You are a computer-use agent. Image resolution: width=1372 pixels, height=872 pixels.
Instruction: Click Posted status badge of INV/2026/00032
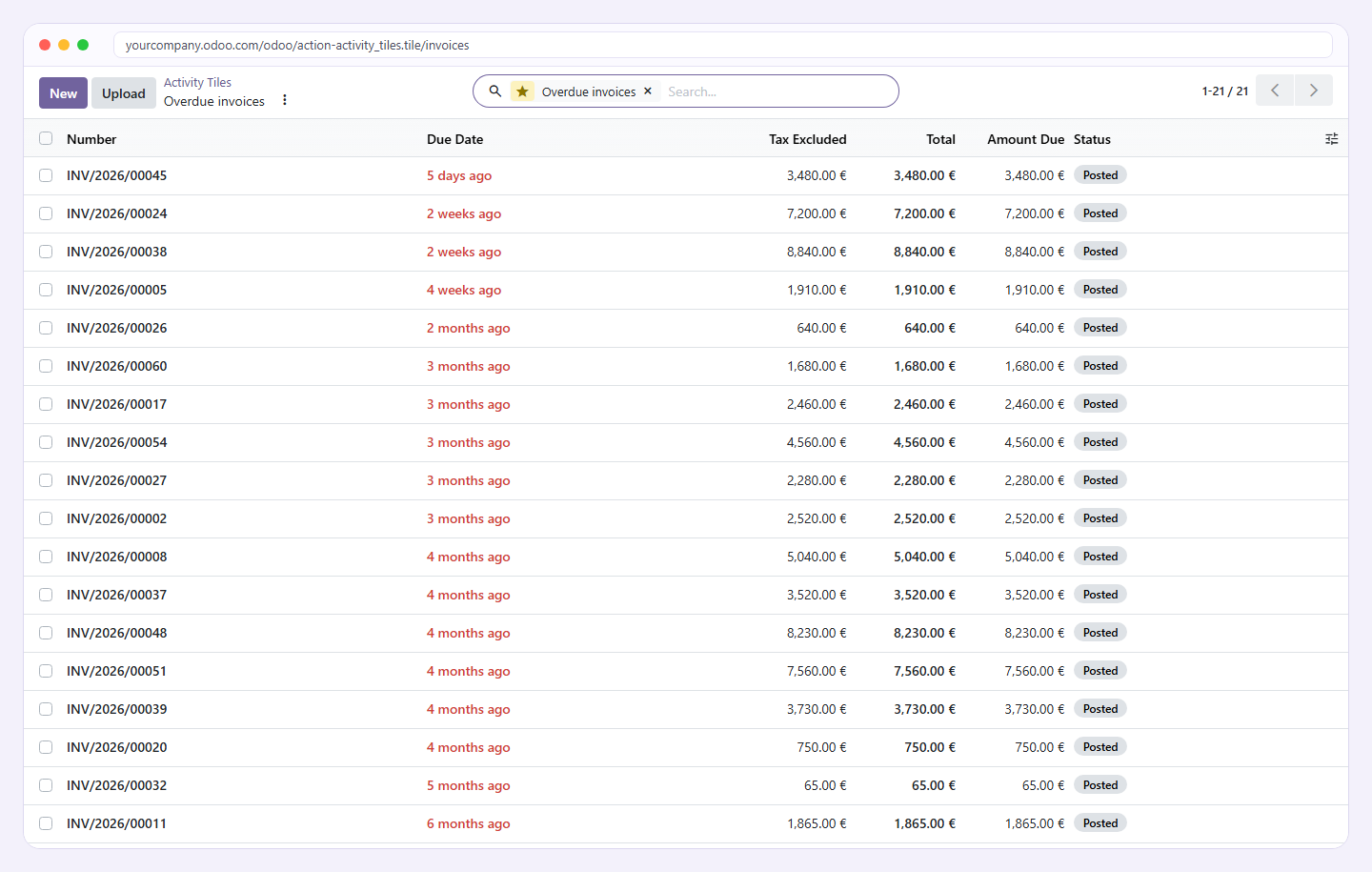pyautogui.click(x=1100, y=785)
